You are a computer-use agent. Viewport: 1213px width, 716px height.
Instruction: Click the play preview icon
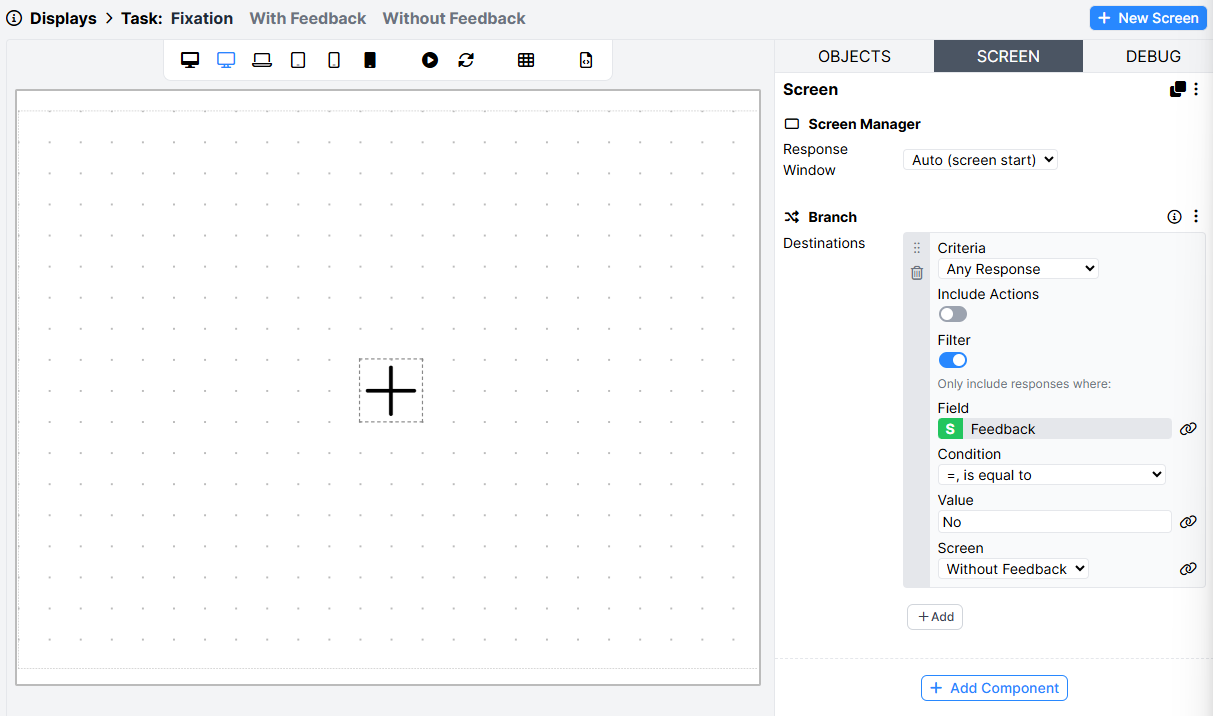[x=429, y=59]
